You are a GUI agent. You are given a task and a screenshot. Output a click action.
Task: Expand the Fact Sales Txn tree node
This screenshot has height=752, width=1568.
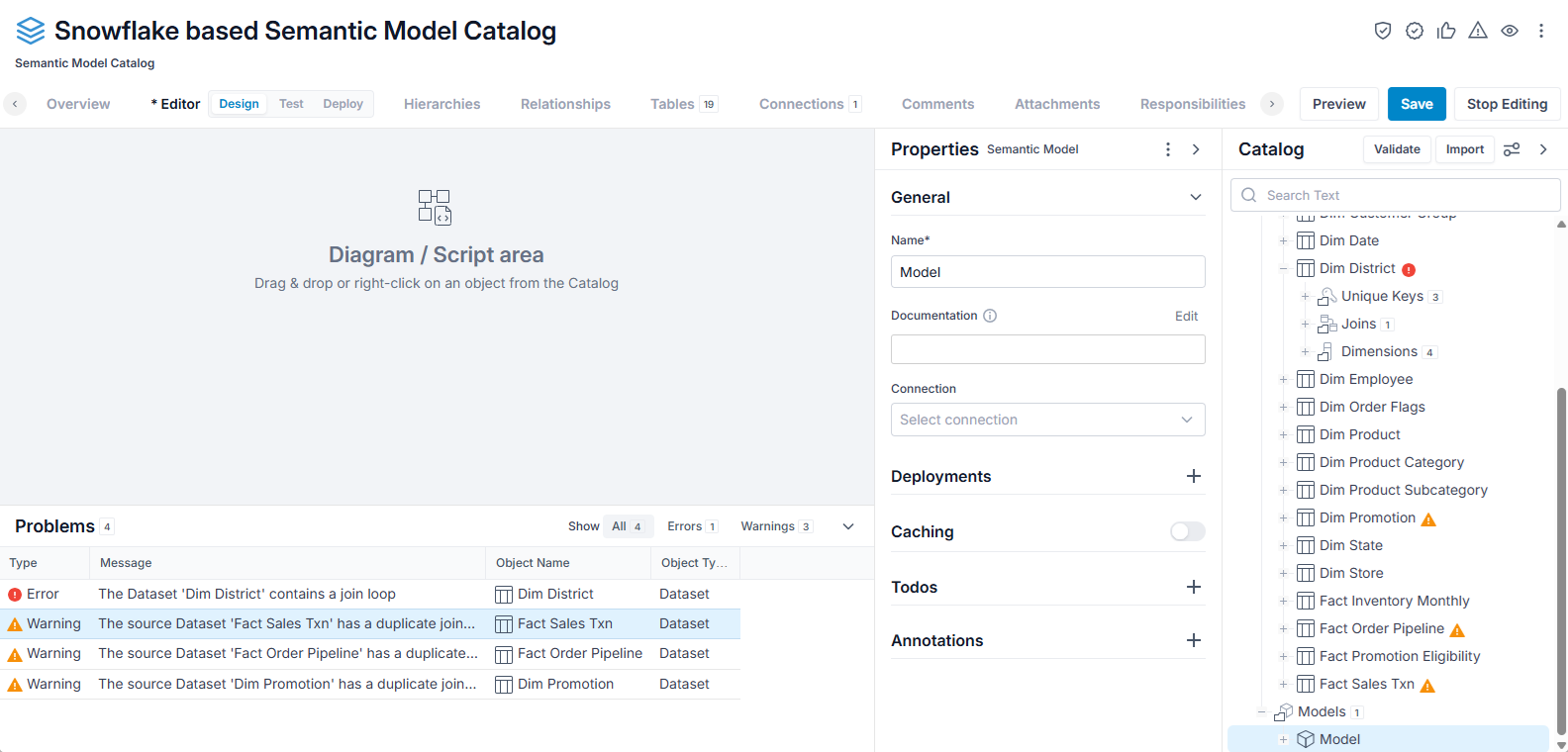pos(1283,684)
